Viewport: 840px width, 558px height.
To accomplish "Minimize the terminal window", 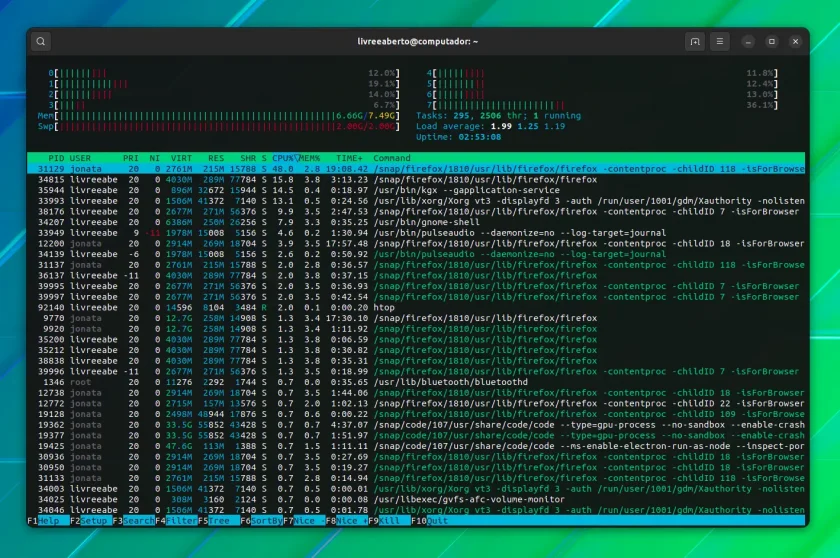I will point(748,41).
